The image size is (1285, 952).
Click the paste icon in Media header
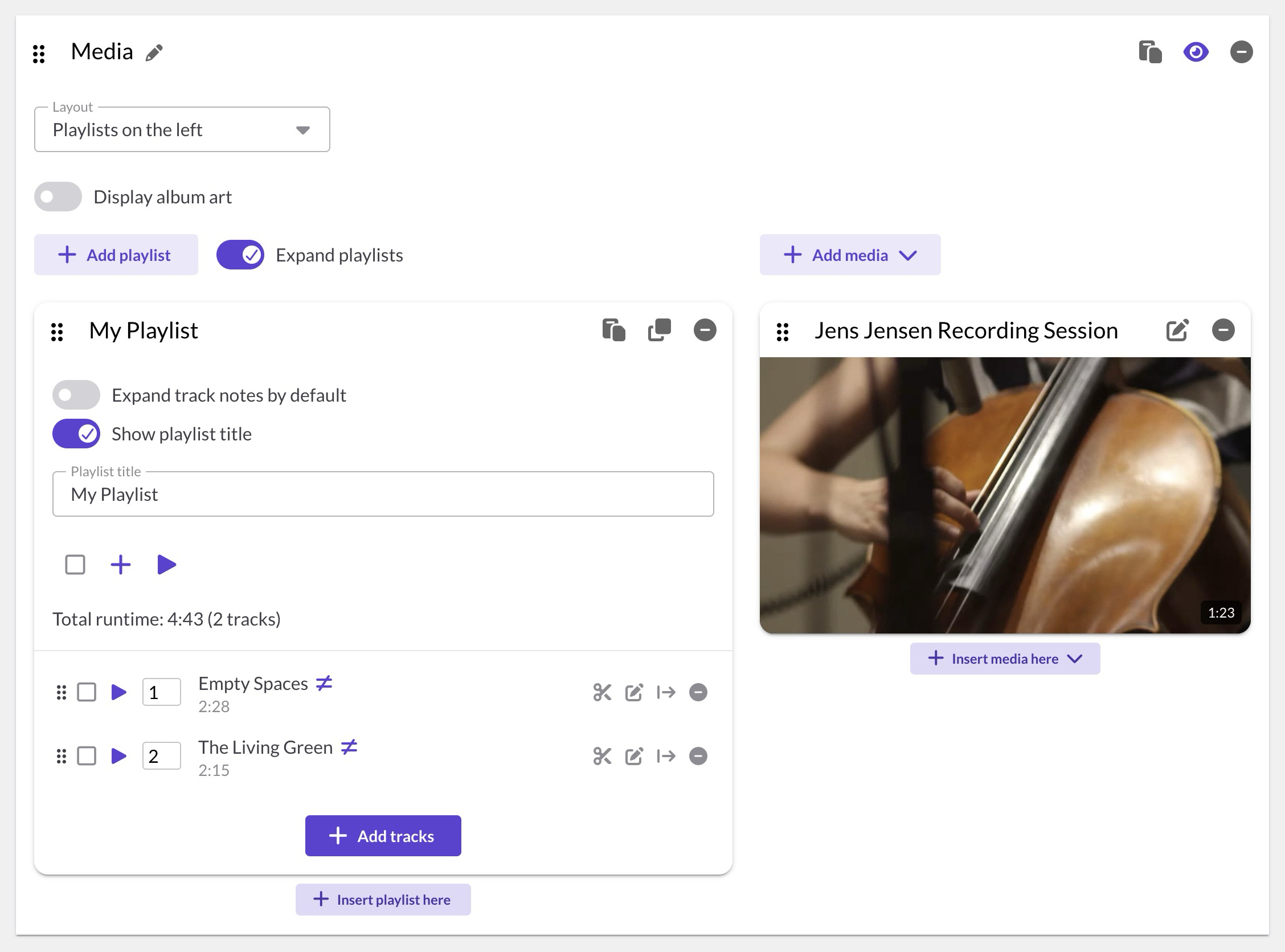point(1149,52)
